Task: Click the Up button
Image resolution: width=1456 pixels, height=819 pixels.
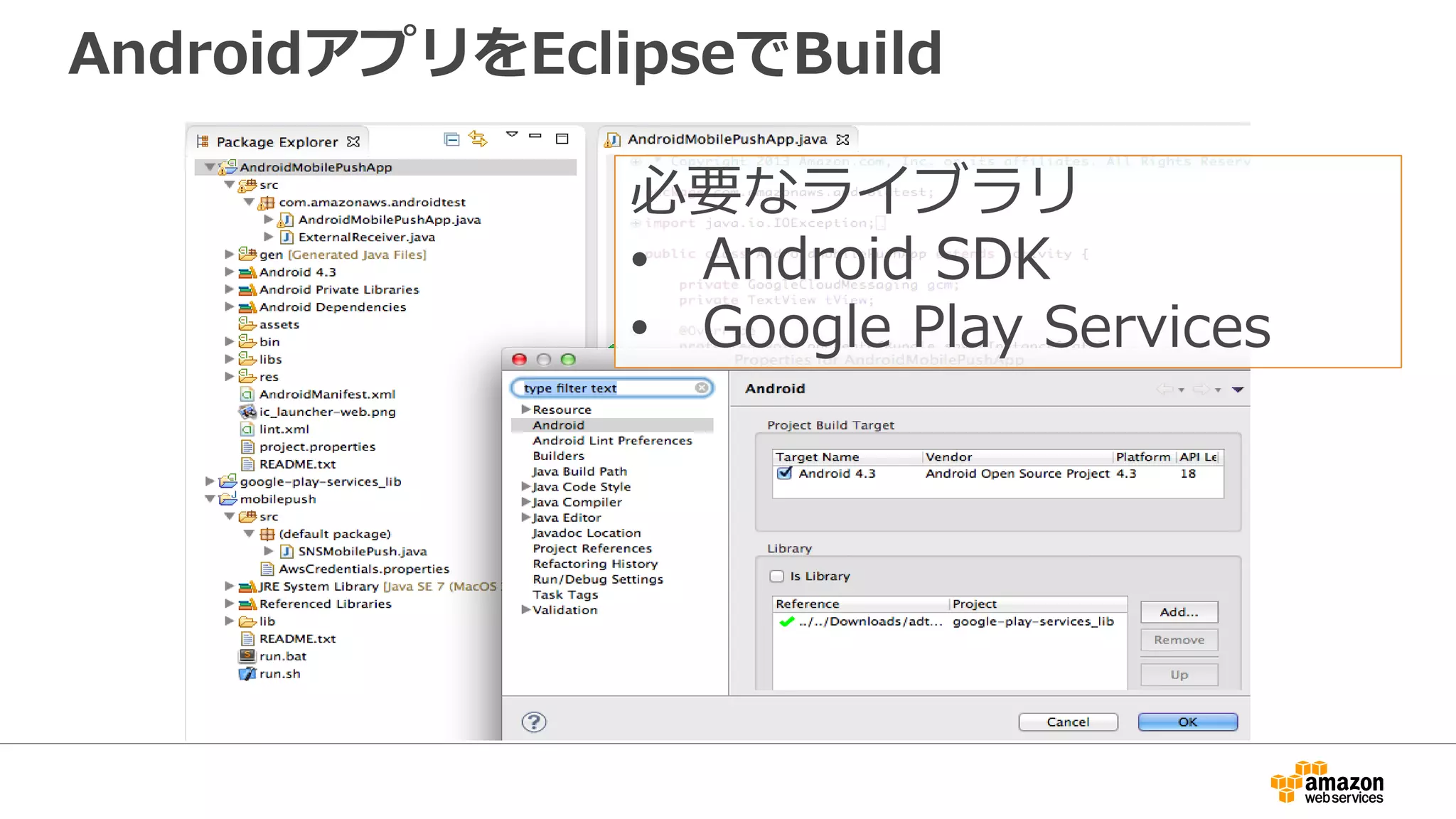Action: tap(1179, 675)
